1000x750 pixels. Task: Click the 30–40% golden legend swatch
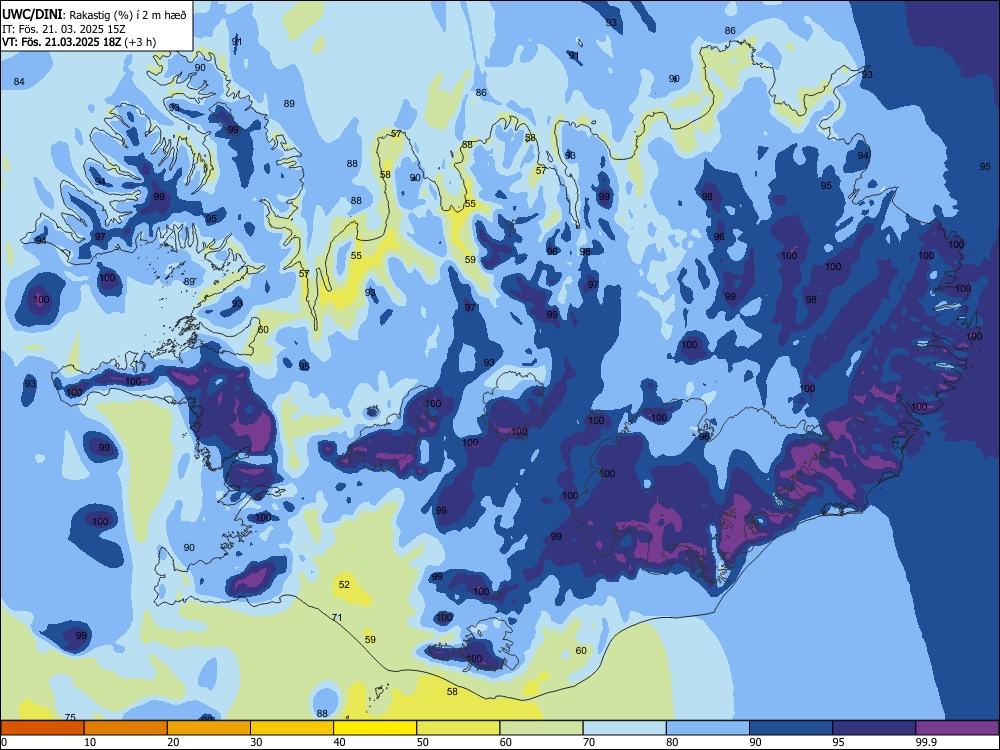click(292, 728)
